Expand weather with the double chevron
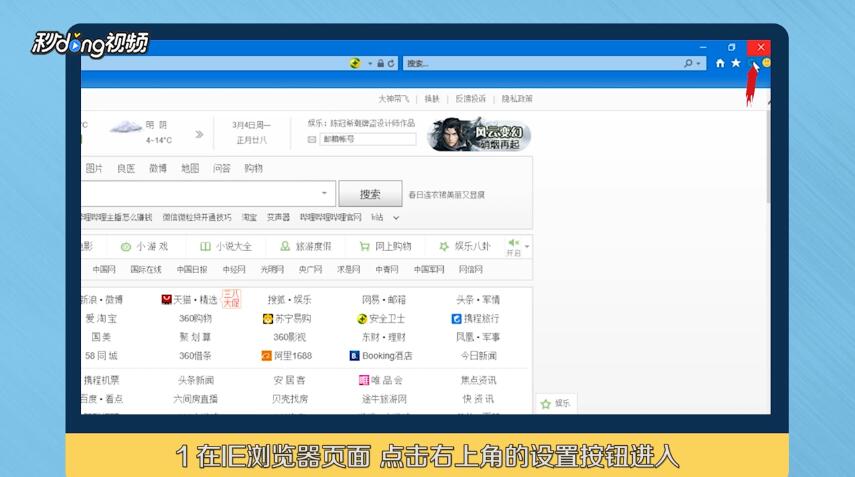855x477 pixels. [x=199, y=134]
